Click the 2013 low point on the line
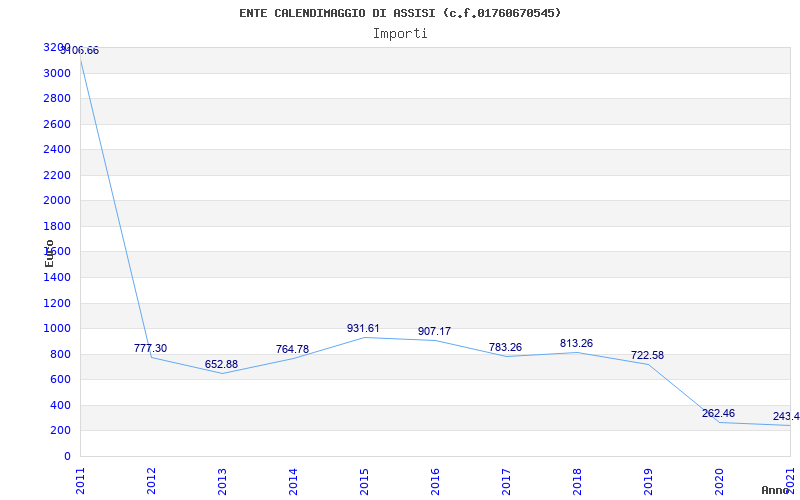 (222, 373)
